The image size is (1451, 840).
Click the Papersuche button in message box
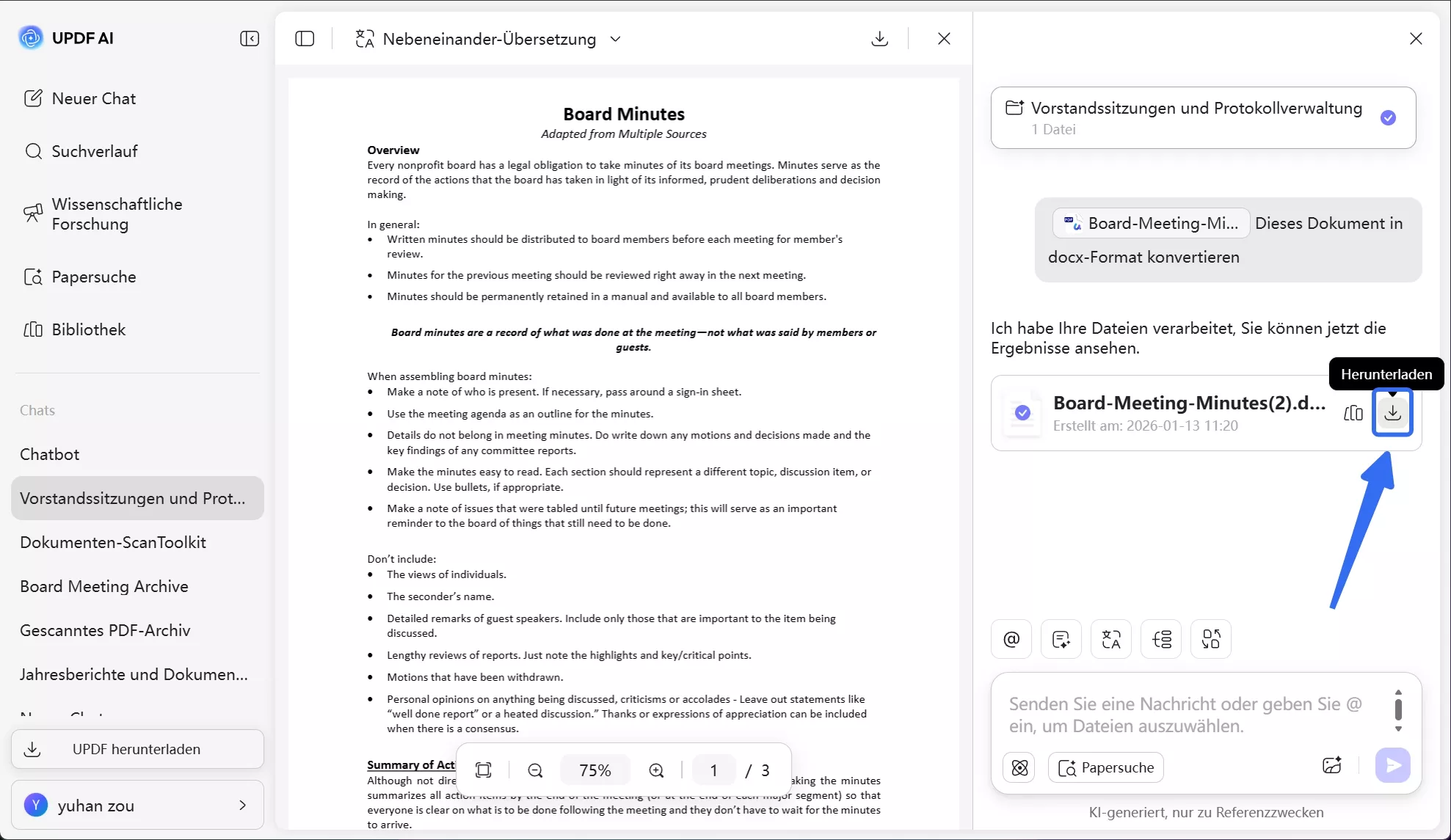coord(1106,767)
